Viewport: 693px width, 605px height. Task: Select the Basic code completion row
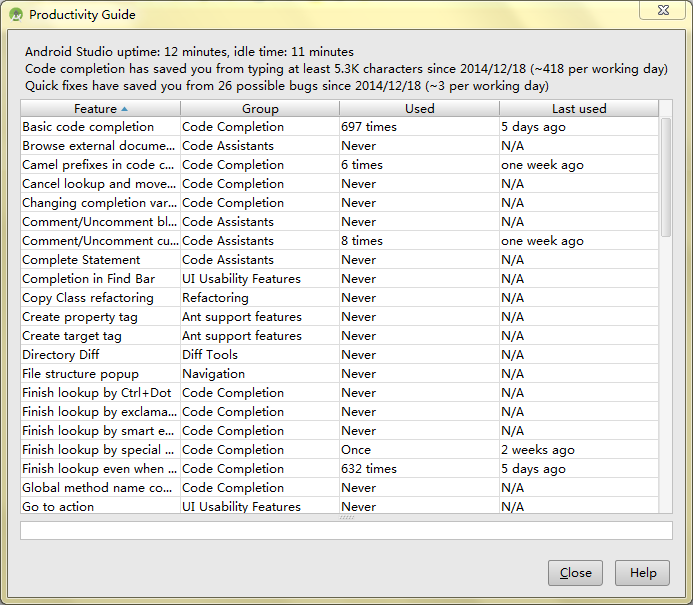pyautogui.click(x=339, y=127)
